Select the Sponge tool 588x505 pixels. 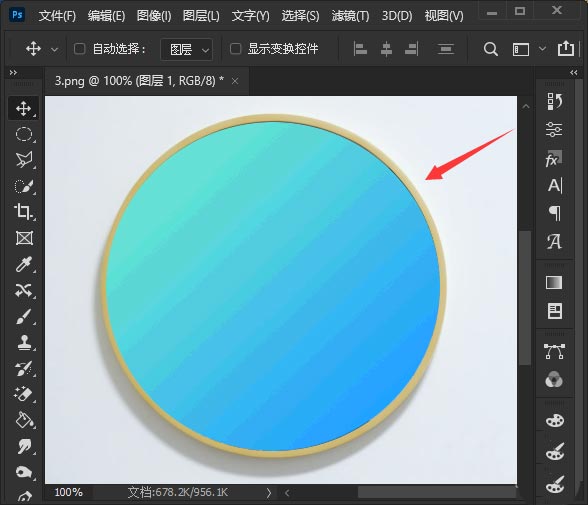tap(24, 472)
